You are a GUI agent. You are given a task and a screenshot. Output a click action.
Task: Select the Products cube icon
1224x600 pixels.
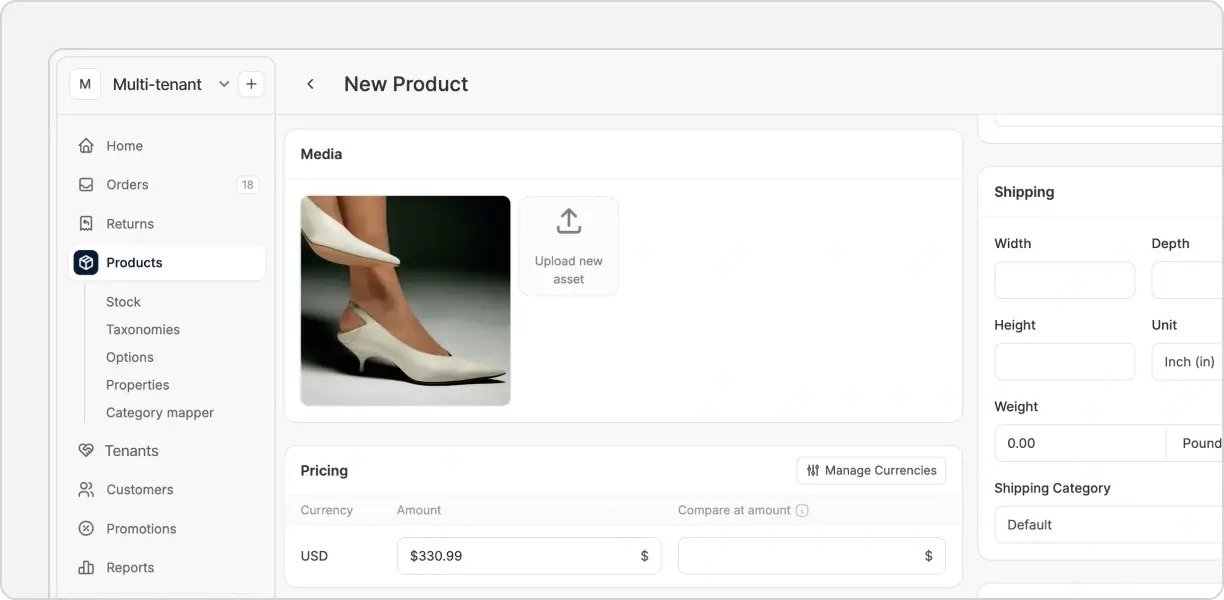click(x=86, y=262)
